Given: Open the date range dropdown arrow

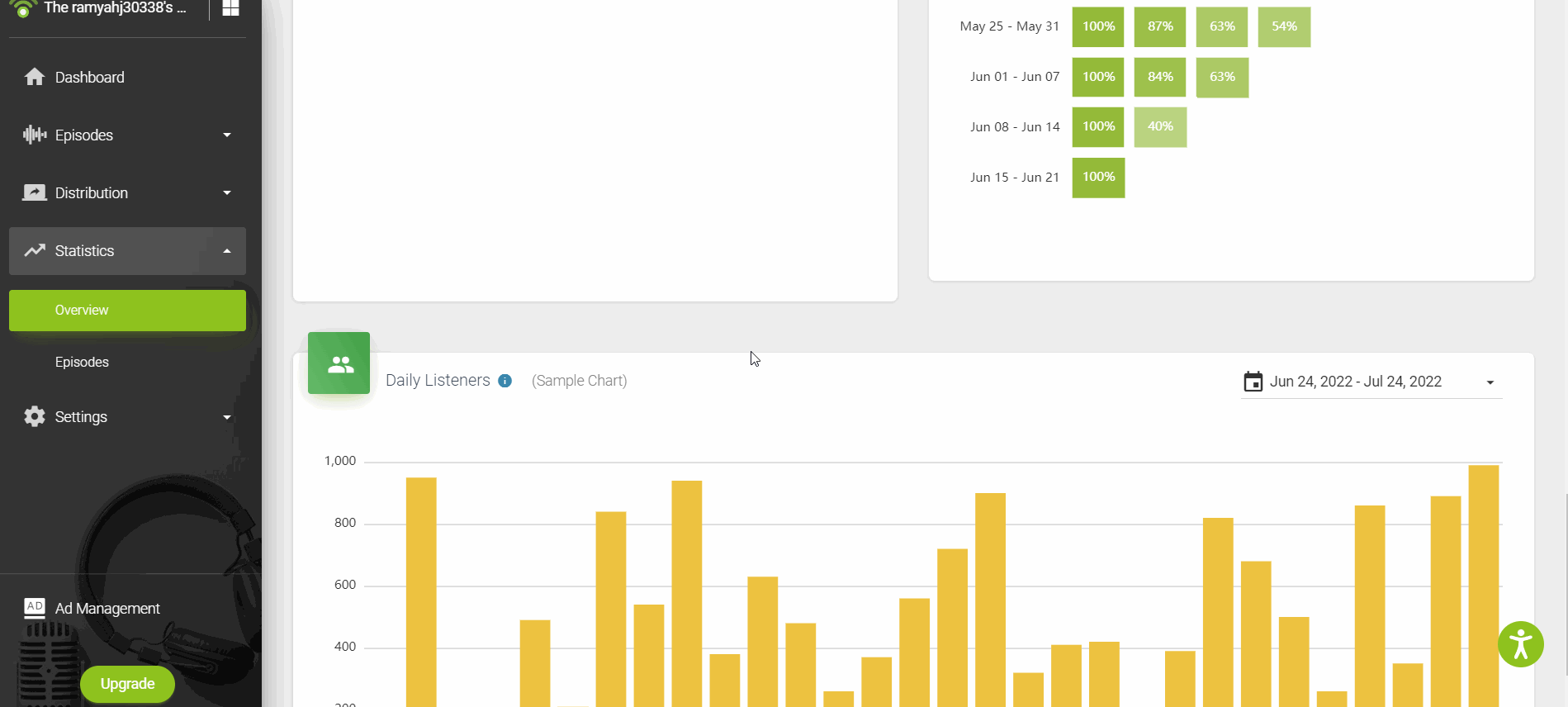Looking at the screenshot, I should [1490, 382].
